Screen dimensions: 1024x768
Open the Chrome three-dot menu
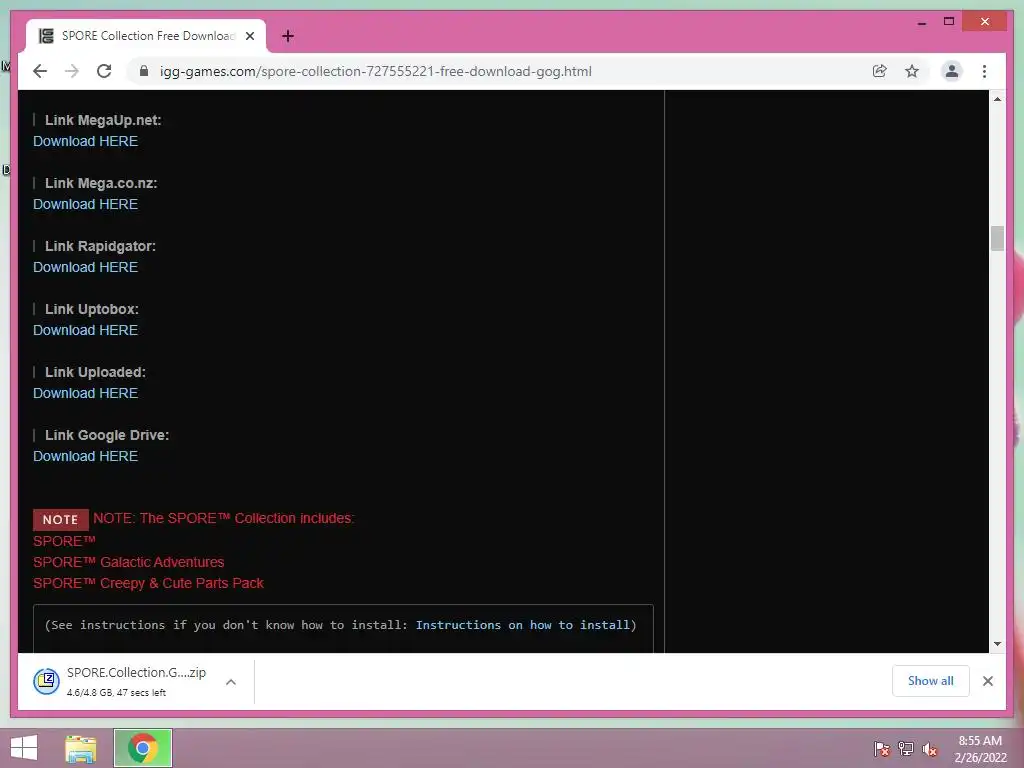point(984,71)
